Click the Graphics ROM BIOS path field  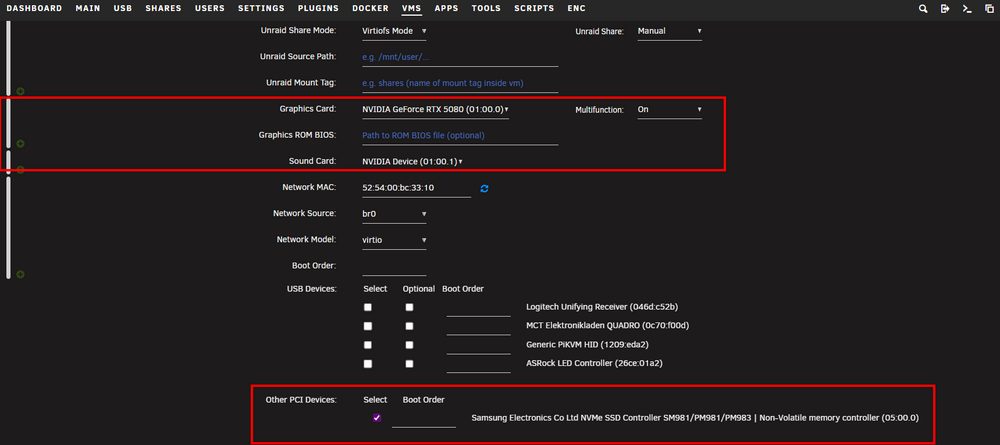[x=460, y=136]
